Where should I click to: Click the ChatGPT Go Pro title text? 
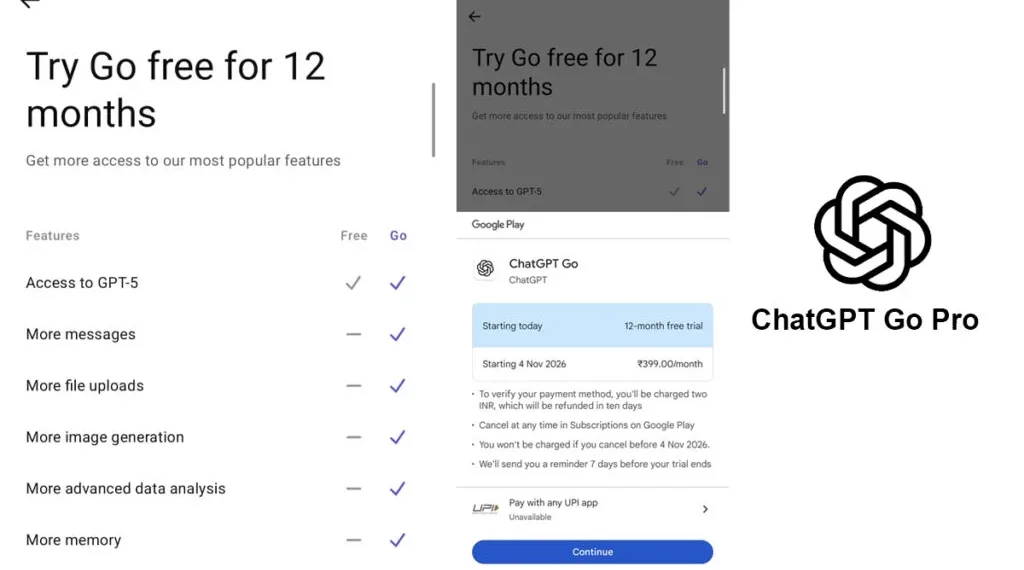tap(864, 319)
